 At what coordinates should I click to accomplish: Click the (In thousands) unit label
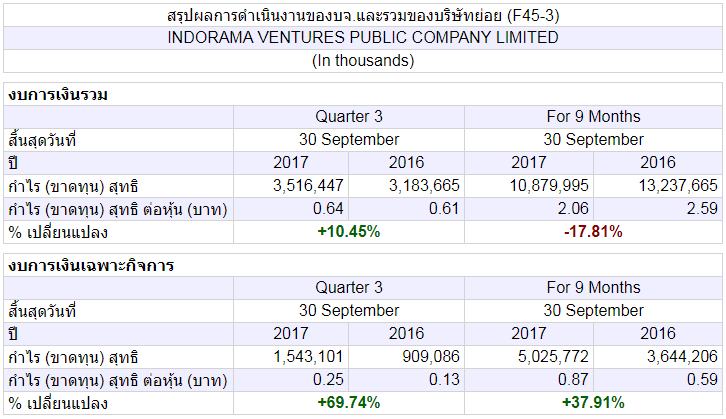[363, 61]
